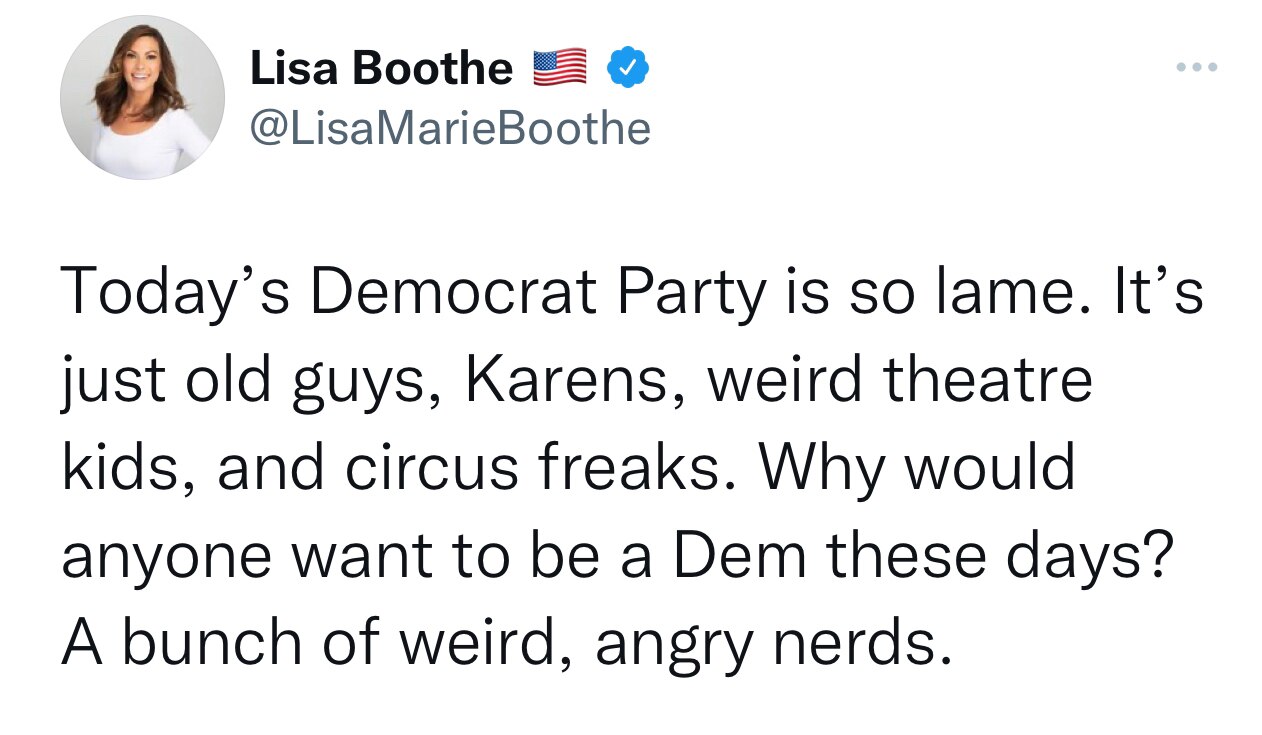This screenshot has width=1262, height=735.
Task: Click the American flag emoji
Action: (x=559, y=68)
